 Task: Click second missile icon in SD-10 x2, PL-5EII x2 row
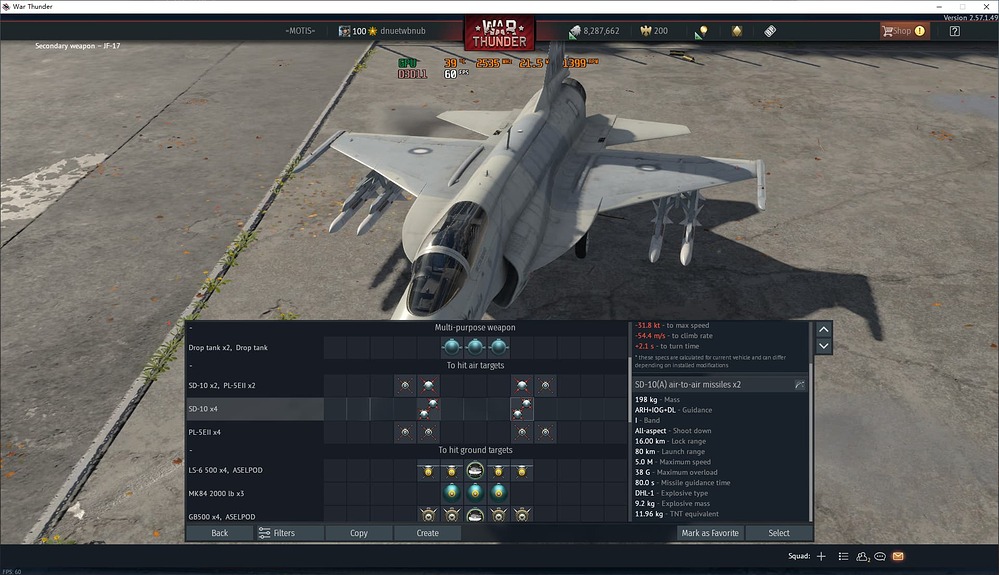click(x=428, y=385)
